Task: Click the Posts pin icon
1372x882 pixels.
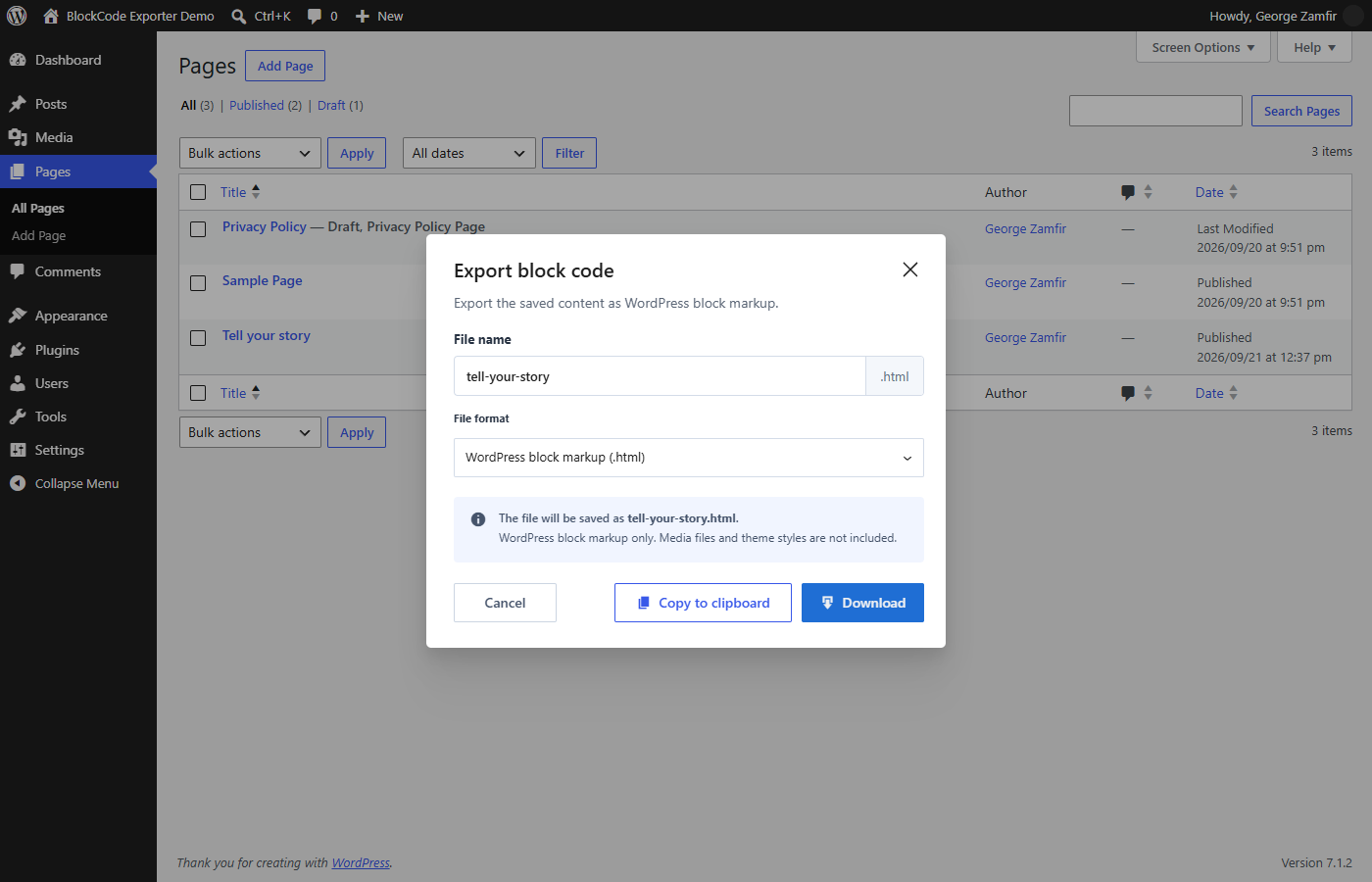Action: pyautogui.click(x=18, y=104)
